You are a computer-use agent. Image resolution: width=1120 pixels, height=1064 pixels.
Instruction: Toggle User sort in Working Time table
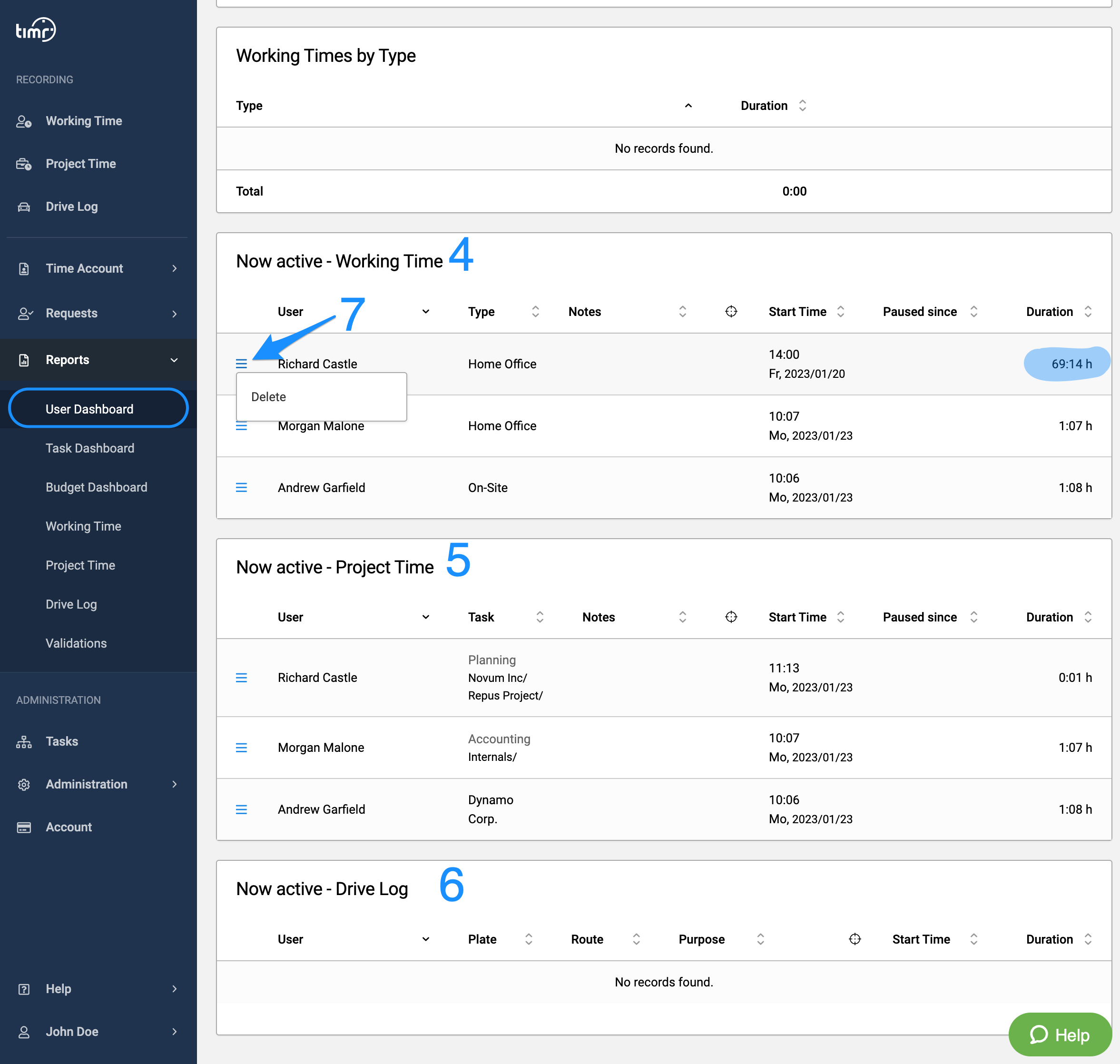(x=425, y=311)
